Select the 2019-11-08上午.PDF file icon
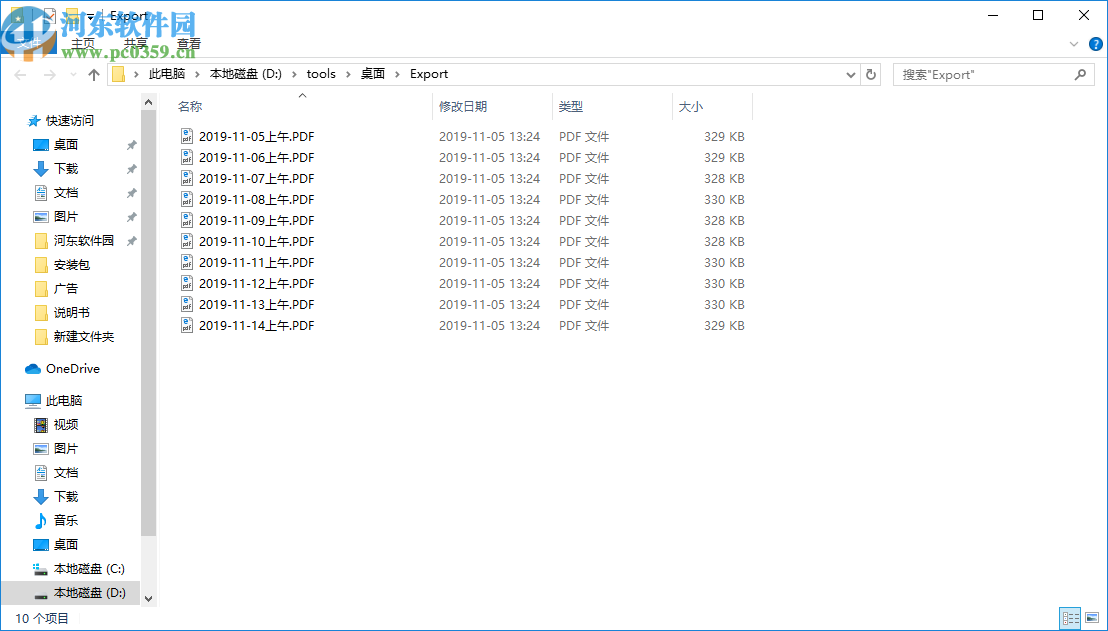The height and width of the screenshot is (631, 1108). (x=187, y=199)
